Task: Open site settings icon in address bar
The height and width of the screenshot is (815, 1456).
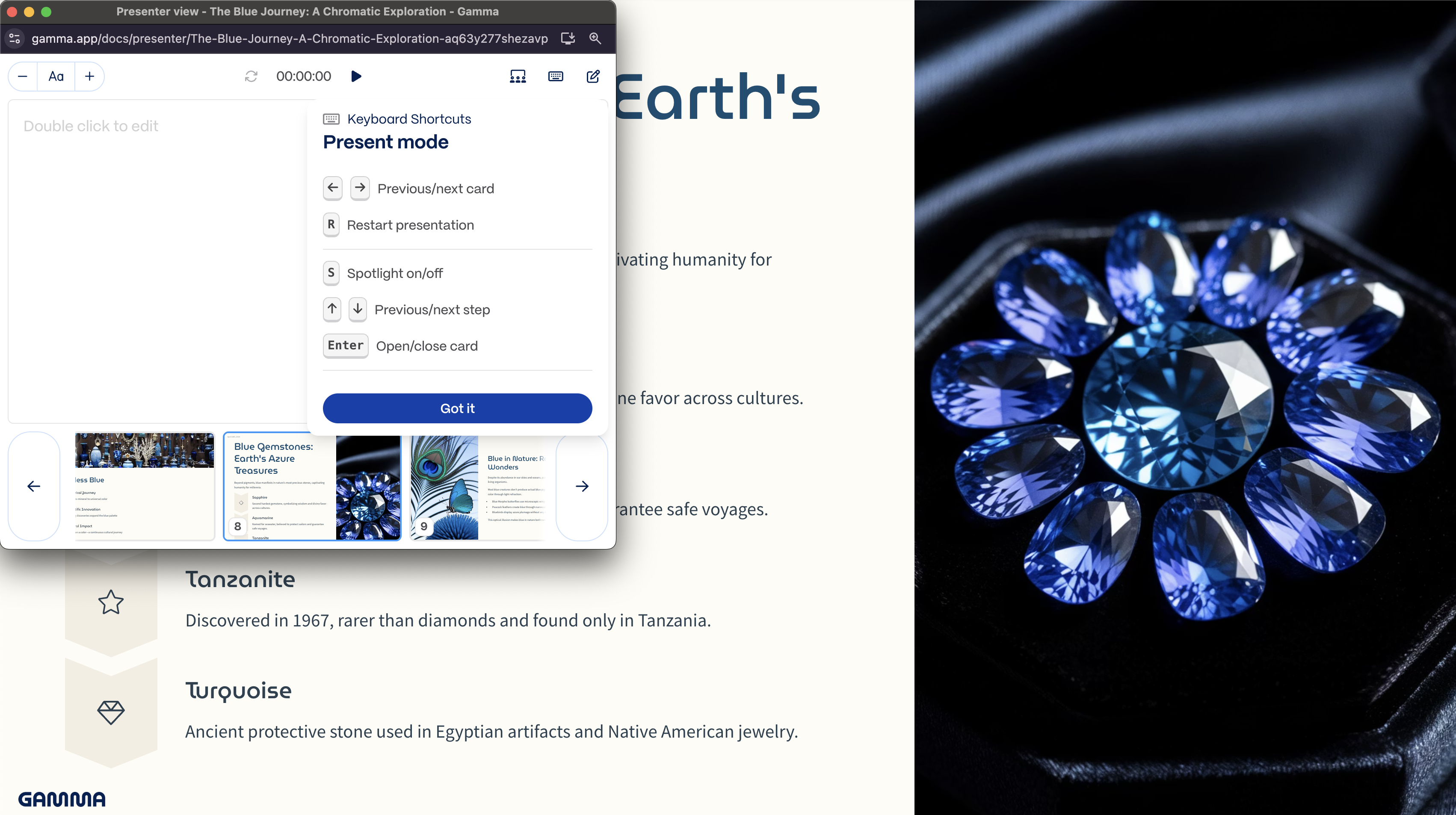Action: coord(15,38)
